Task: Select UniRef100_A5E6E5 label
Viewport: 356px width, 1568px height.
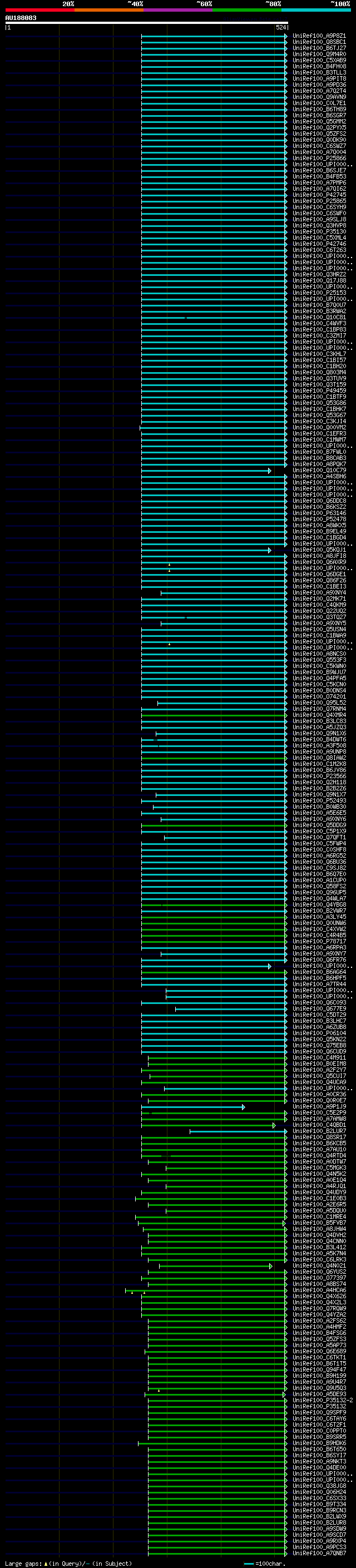Action: (x=319, y=813)
